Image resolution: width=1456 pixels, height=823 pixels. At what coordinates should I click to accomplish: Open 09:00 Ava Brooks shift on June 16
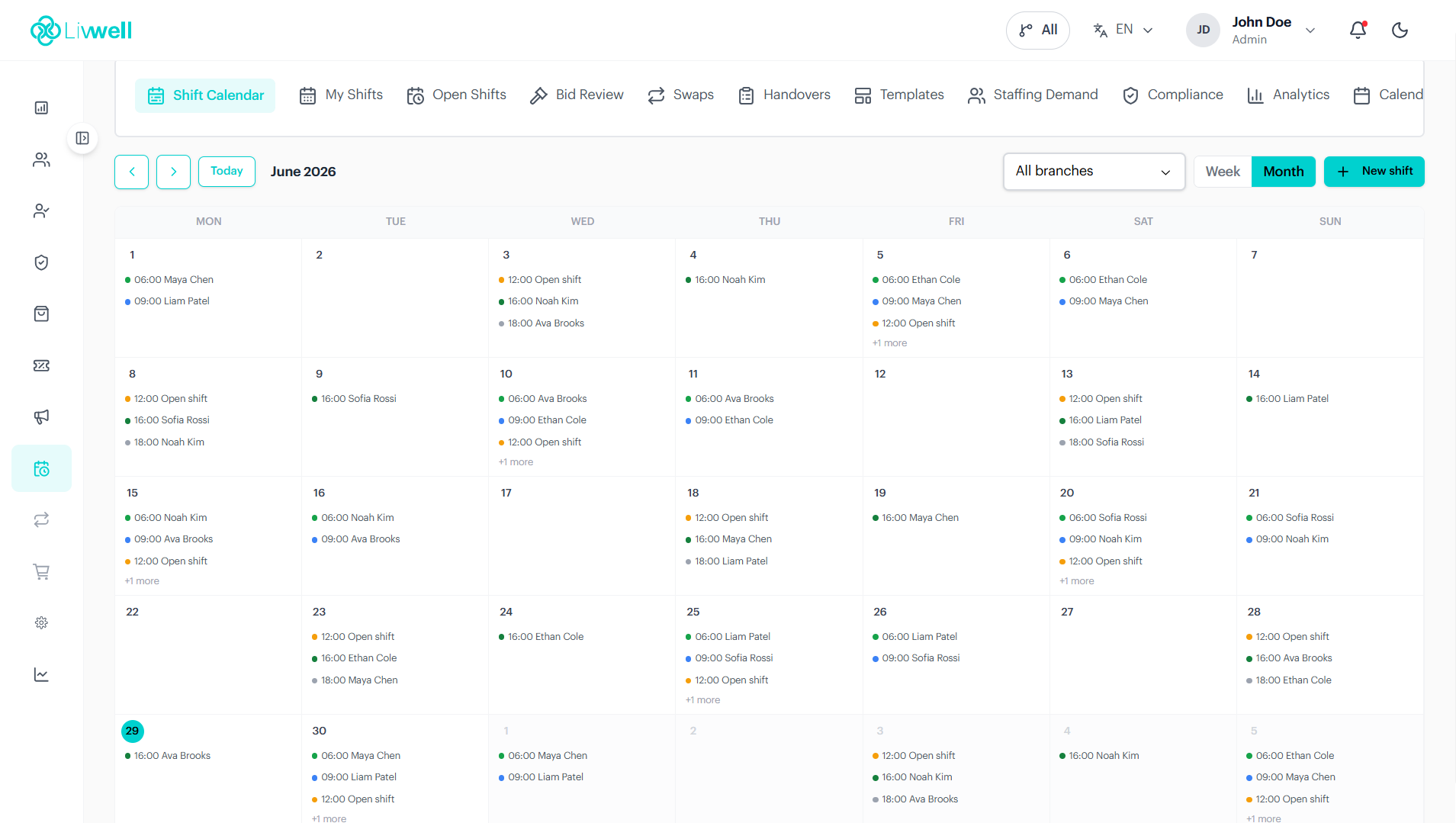(x=355, y=539)
